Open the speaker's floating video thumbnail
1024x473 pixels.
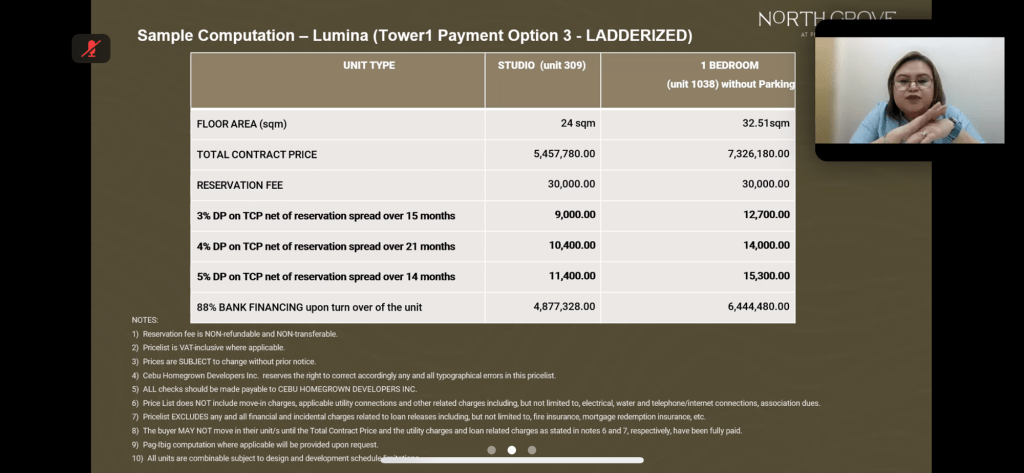click(909, 92)
